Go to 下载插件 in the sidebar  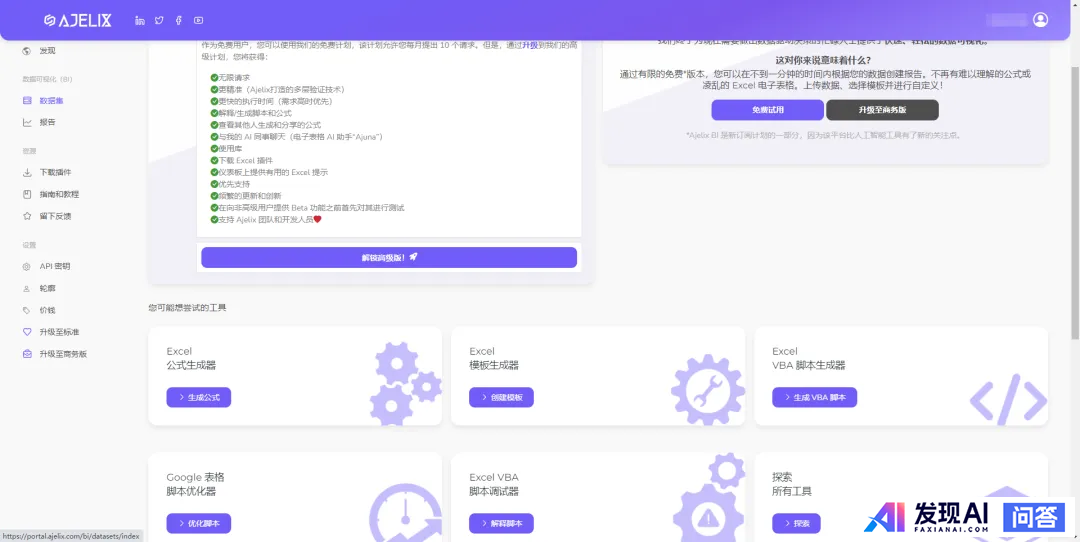55,172
